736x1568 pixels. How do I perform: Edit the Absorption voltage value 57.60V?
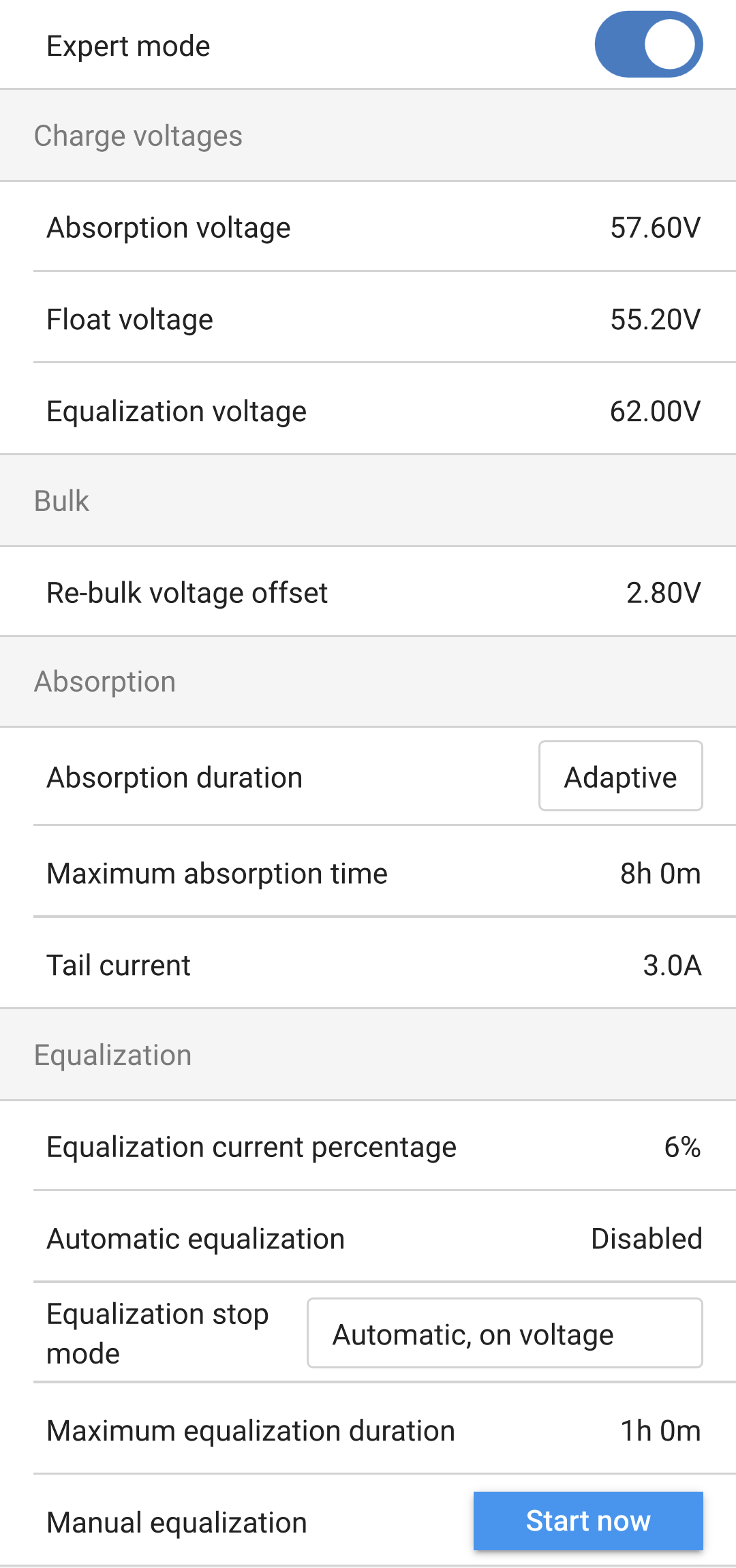[x=655, y=228]
